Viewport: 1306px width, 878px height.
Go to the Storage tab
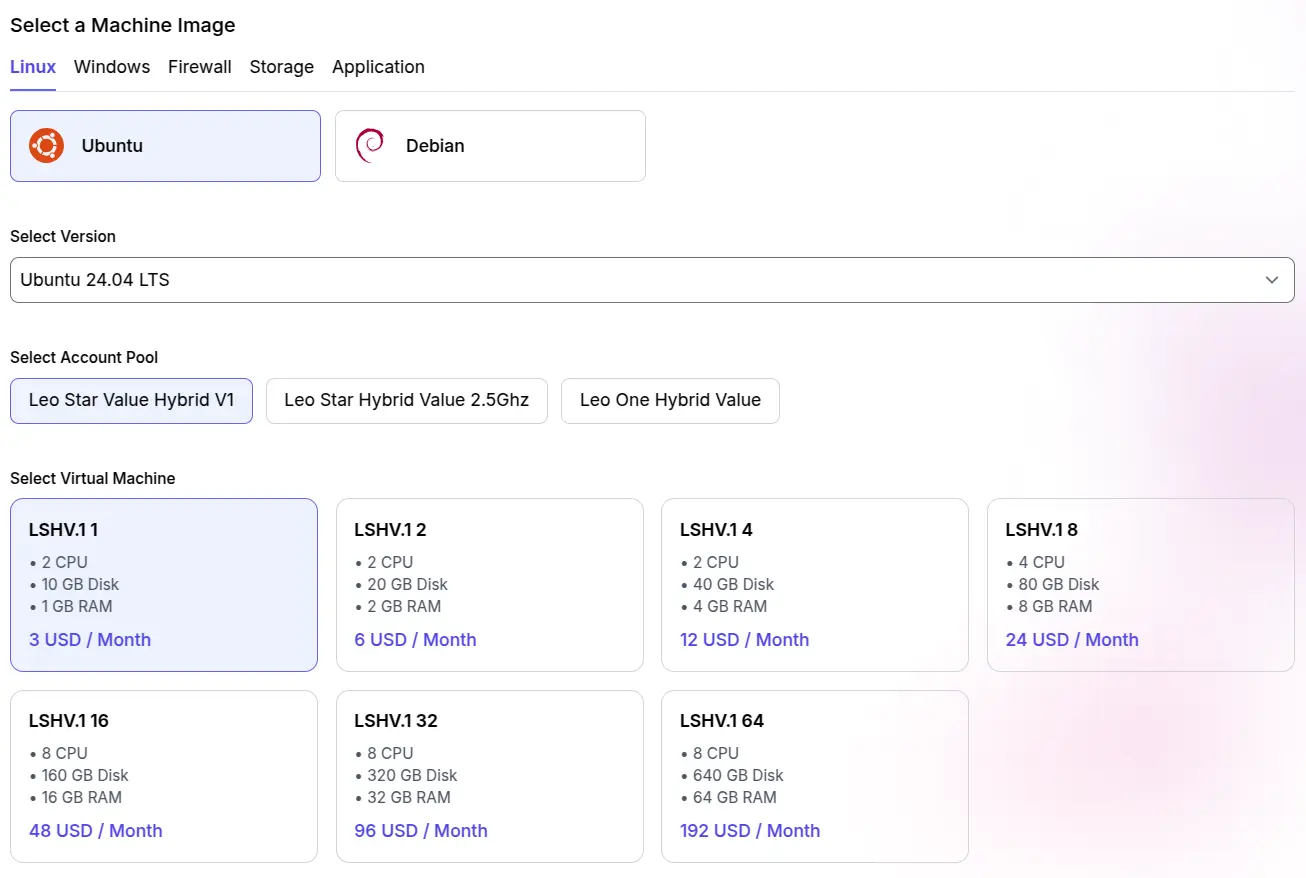tap(281, 67)
